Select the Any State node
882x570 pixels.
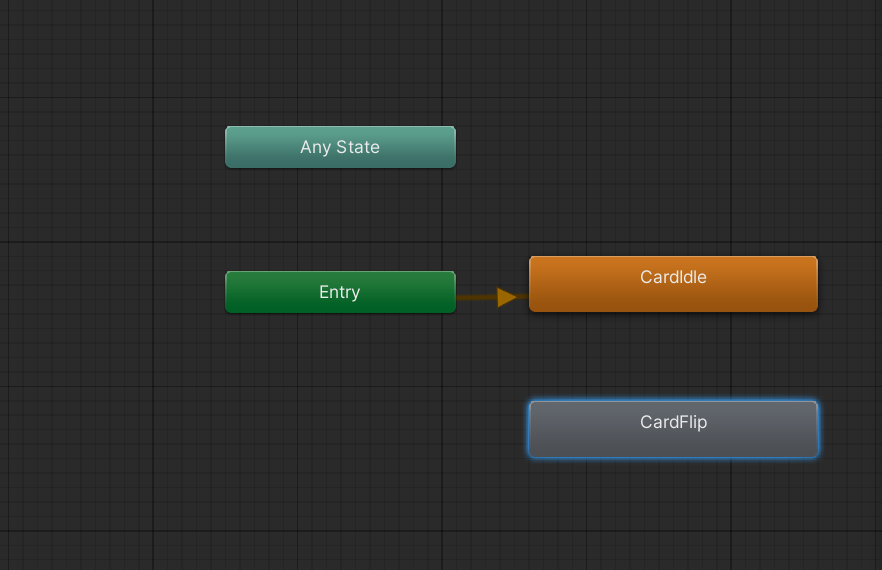[x=340, y=147]
